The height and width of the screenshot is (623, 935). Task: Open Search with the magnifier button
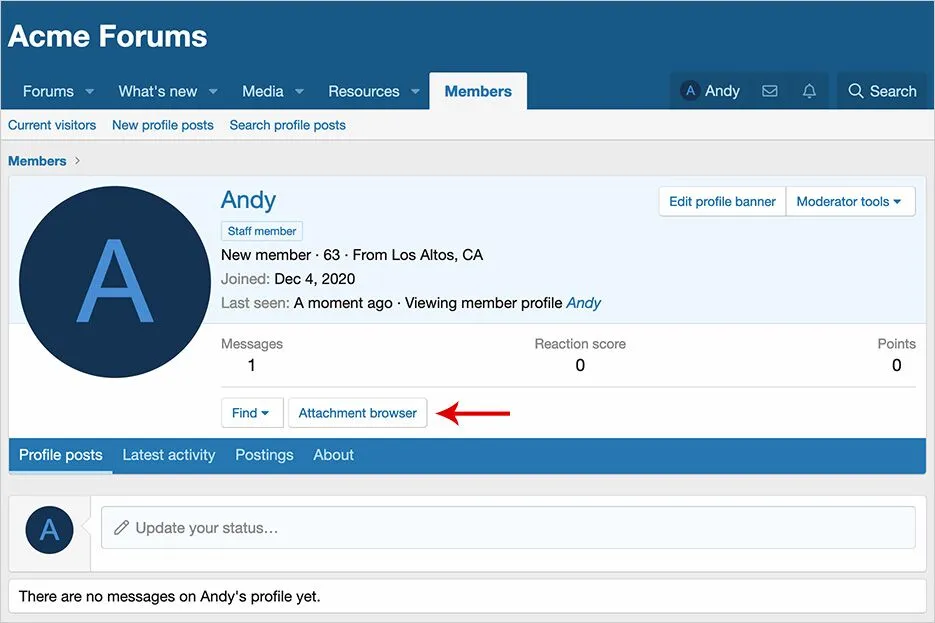(882, 91)
